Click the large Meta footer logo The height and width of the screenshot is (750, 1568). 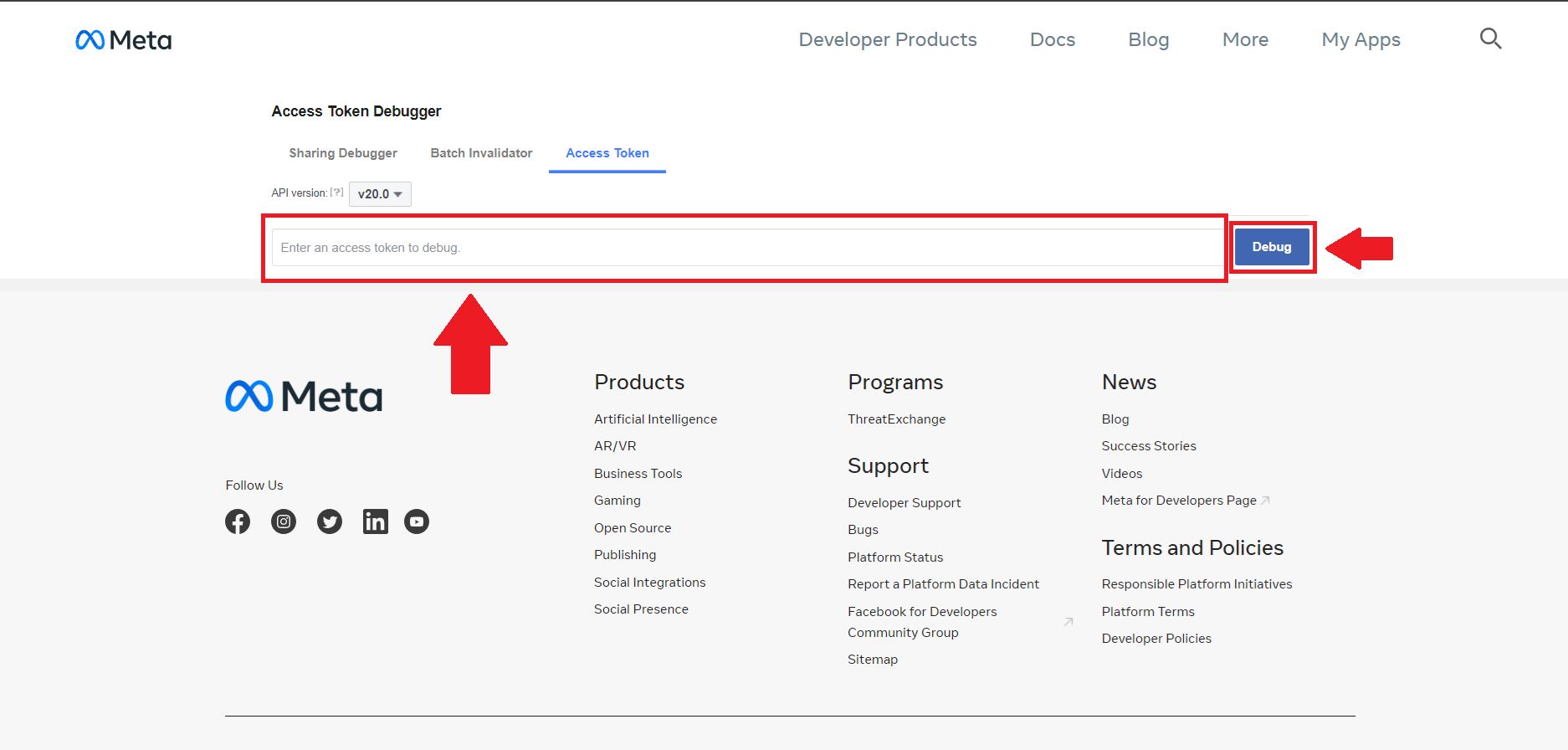click(x=304, y=396)
